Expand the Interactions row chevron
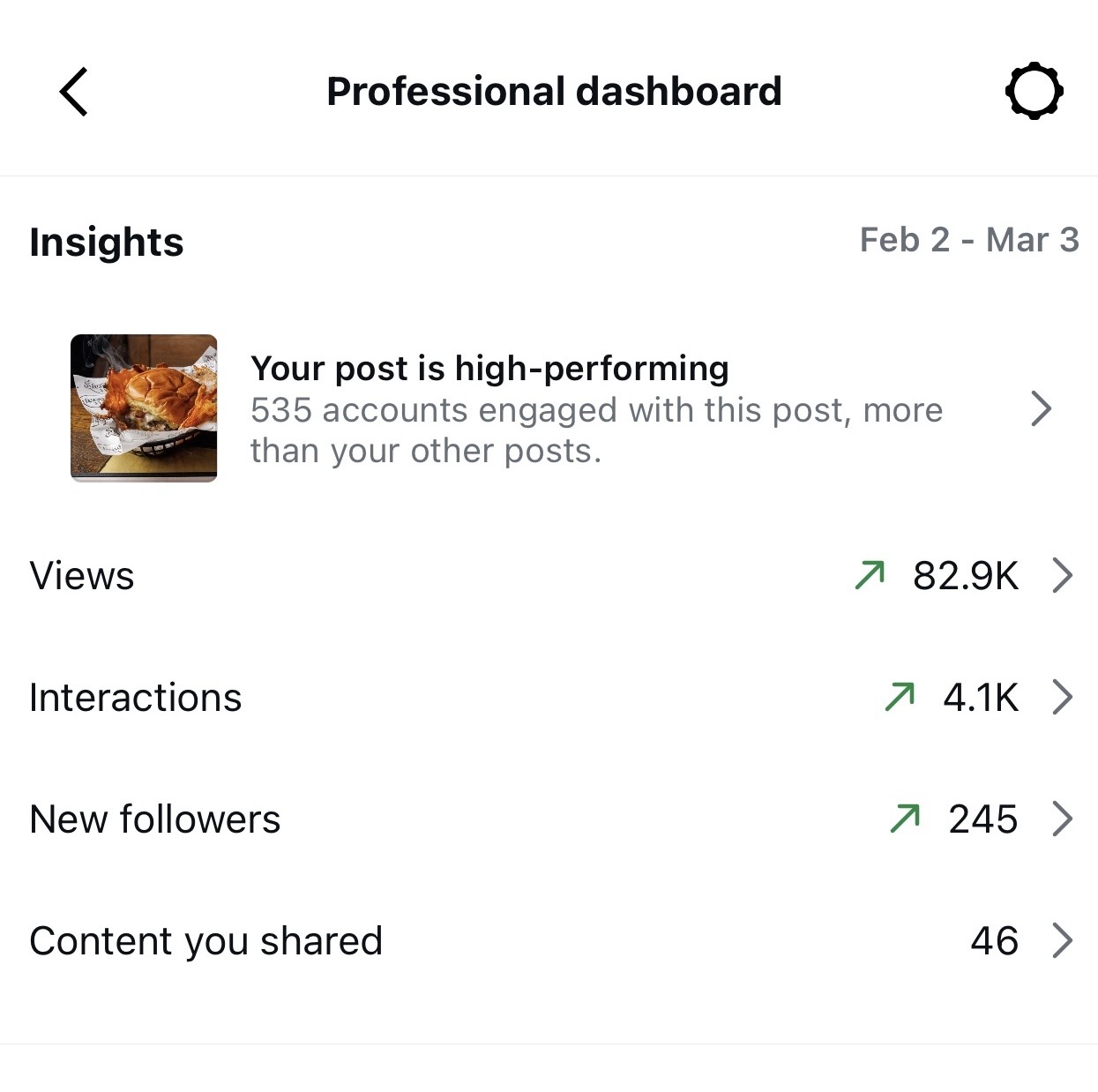The image size is (1098, 1092). 1063,697
